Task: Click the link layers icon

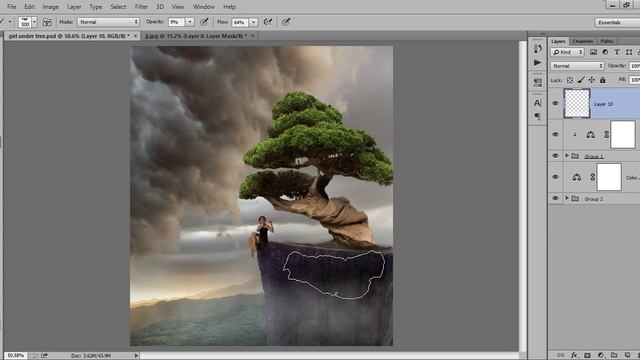Action: coord(561,355)
